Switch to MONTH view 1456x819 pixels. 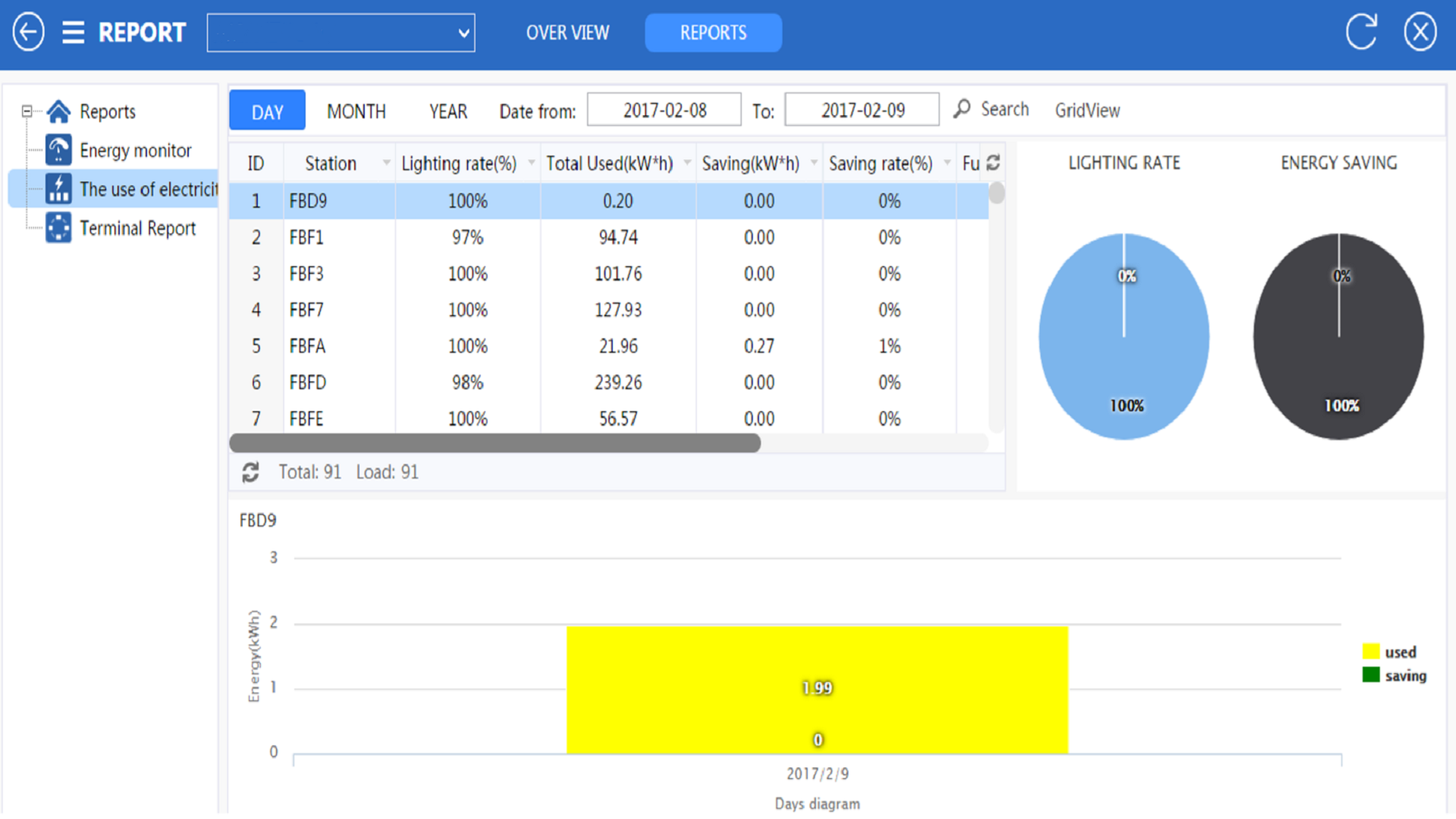point(356,111)
